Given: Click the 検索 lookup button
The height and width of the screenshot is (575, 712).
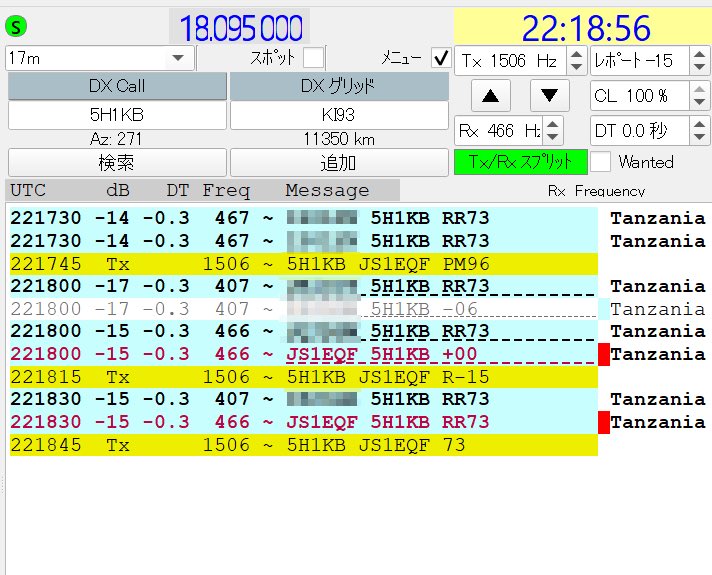Looking at the screenshot, I should pos(117,163).
